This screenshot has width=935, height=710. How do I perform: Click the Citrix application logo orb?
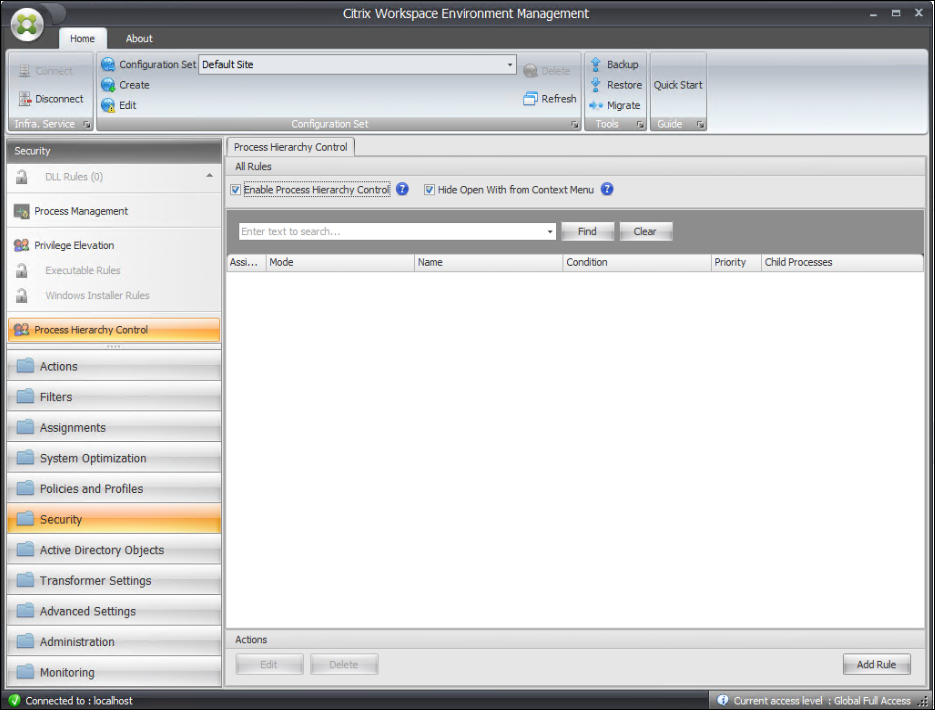[27, 24]
